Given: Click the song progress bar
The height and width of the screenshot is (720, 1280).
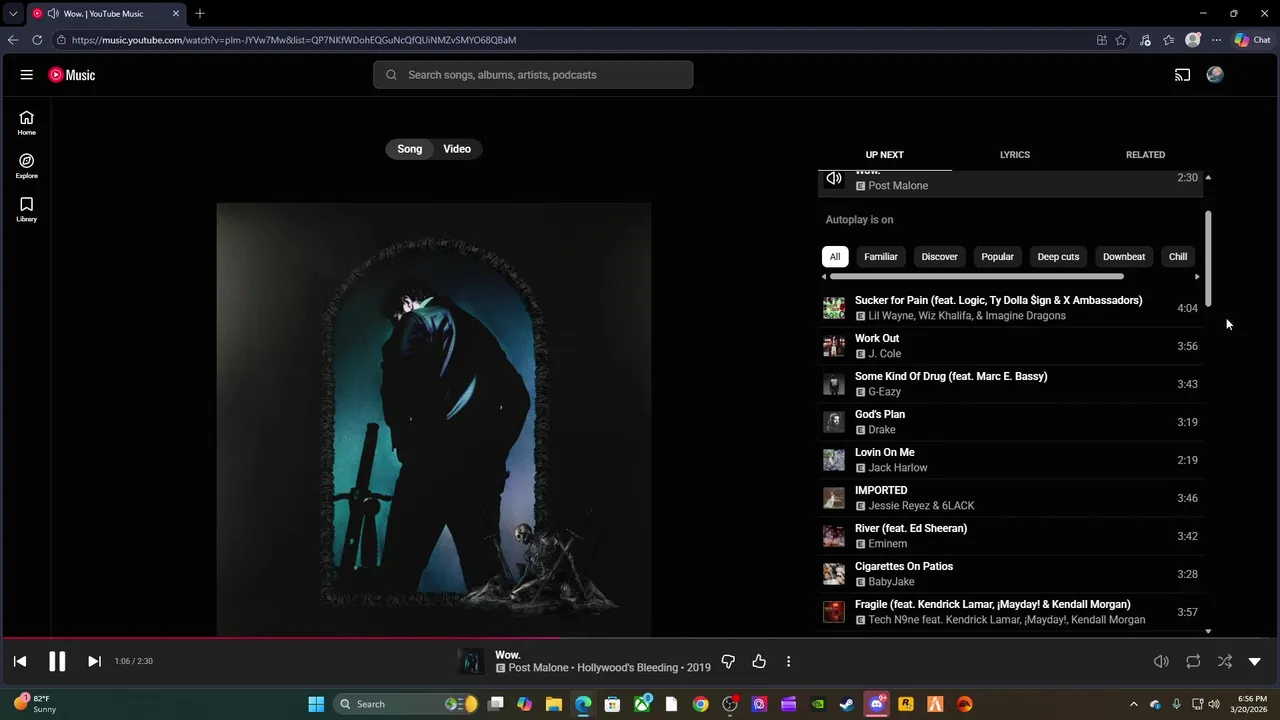Looking at the screenshot, I should point(640,637).
